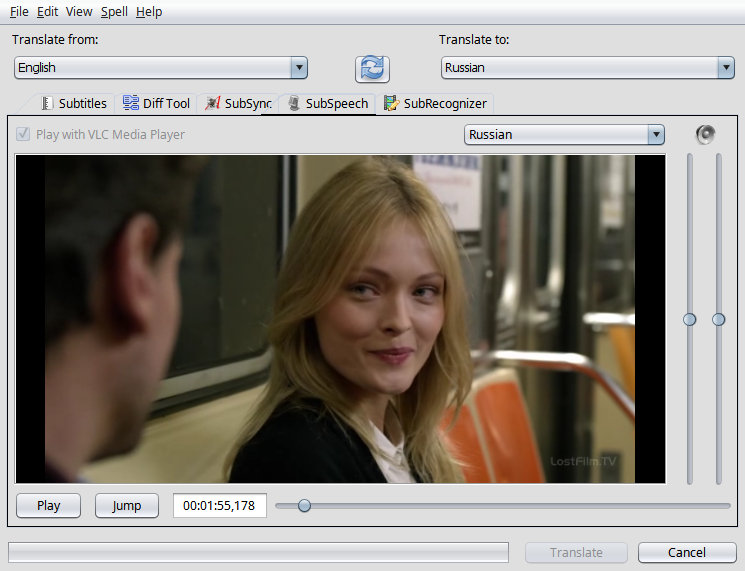Viewport: 745px width, 571px height.
Task: Click the timestamp field 00:01:55,178
Action: click(220, 505)
